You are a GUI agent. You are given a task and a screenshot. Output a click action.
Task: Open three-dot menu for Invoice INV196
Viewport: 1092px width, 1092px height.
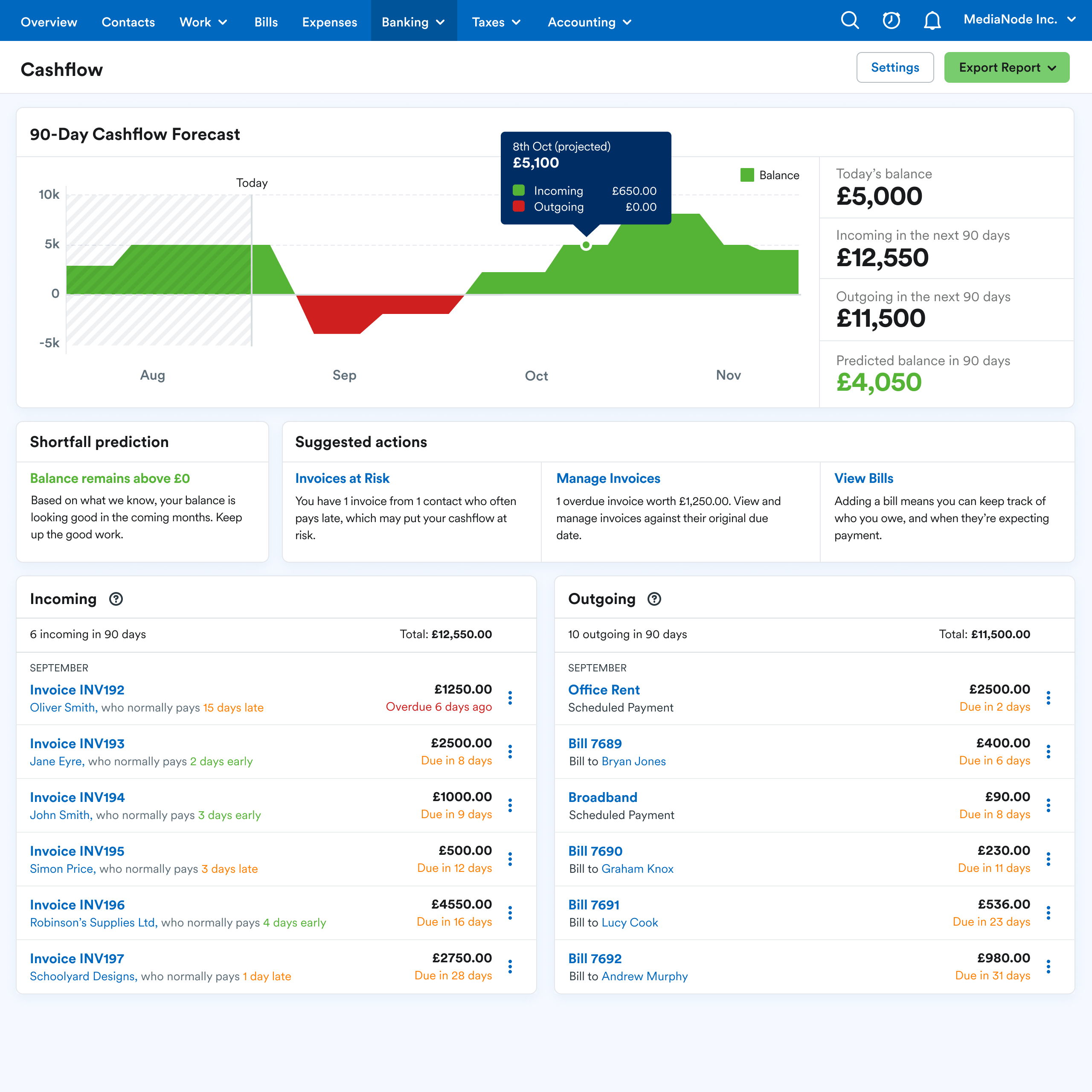(510, 913)
